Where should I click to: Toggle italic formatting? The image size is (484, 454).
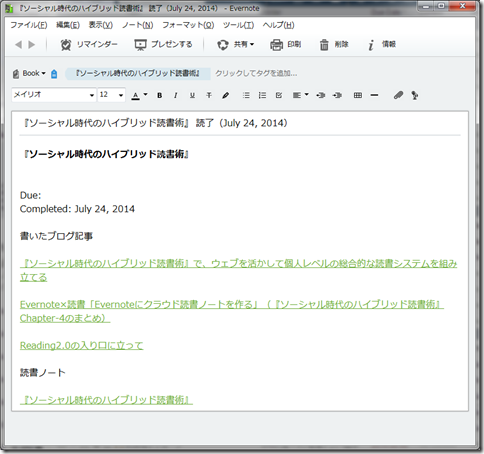point(176,96)
